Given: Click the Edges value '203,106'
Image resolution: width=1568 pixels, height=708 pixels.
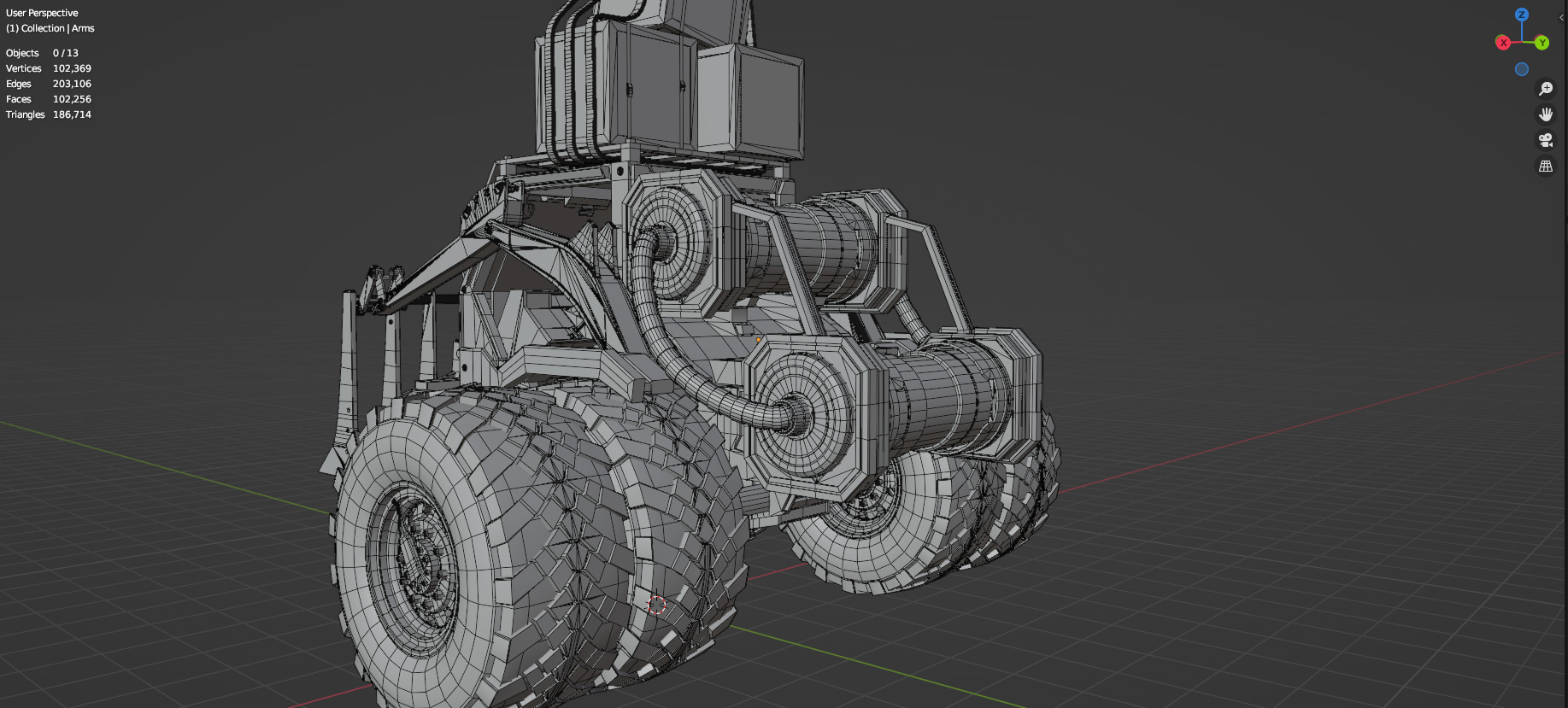Looking at the screenshot, I should click(x=72, y=84).
